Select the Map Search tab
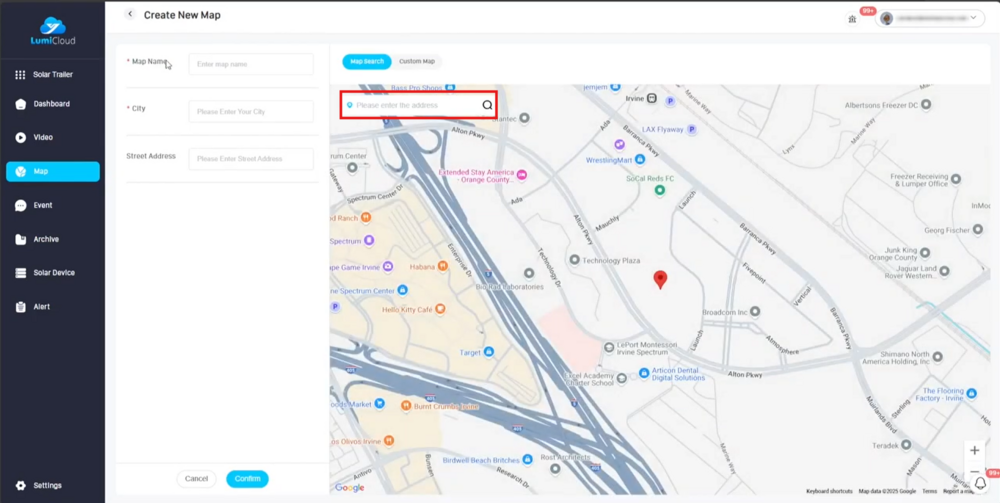The height and width of the screenshot is (503, 1000). [367, 61]
